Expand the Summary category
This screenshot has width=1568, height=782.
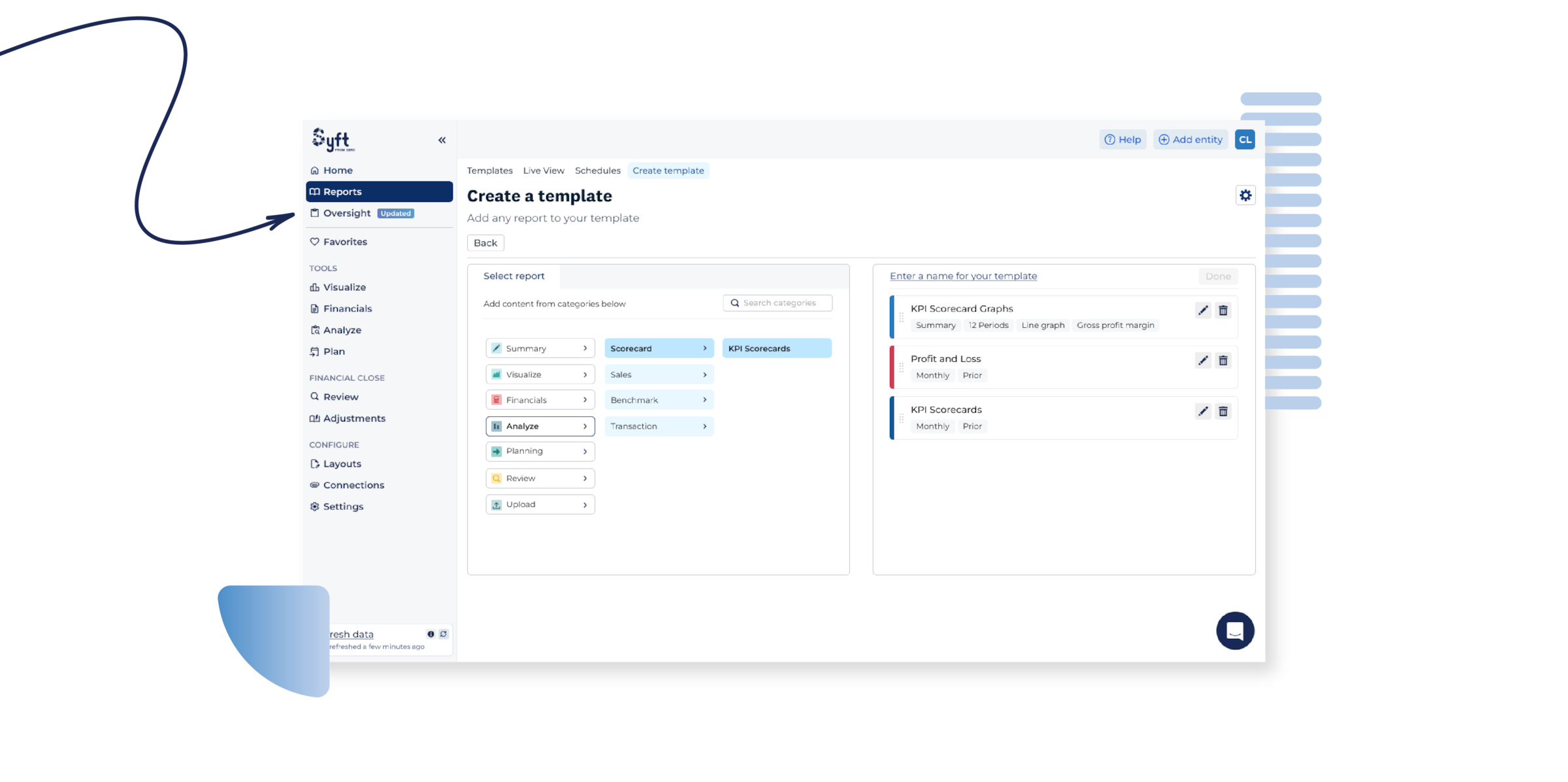[540, 348]
